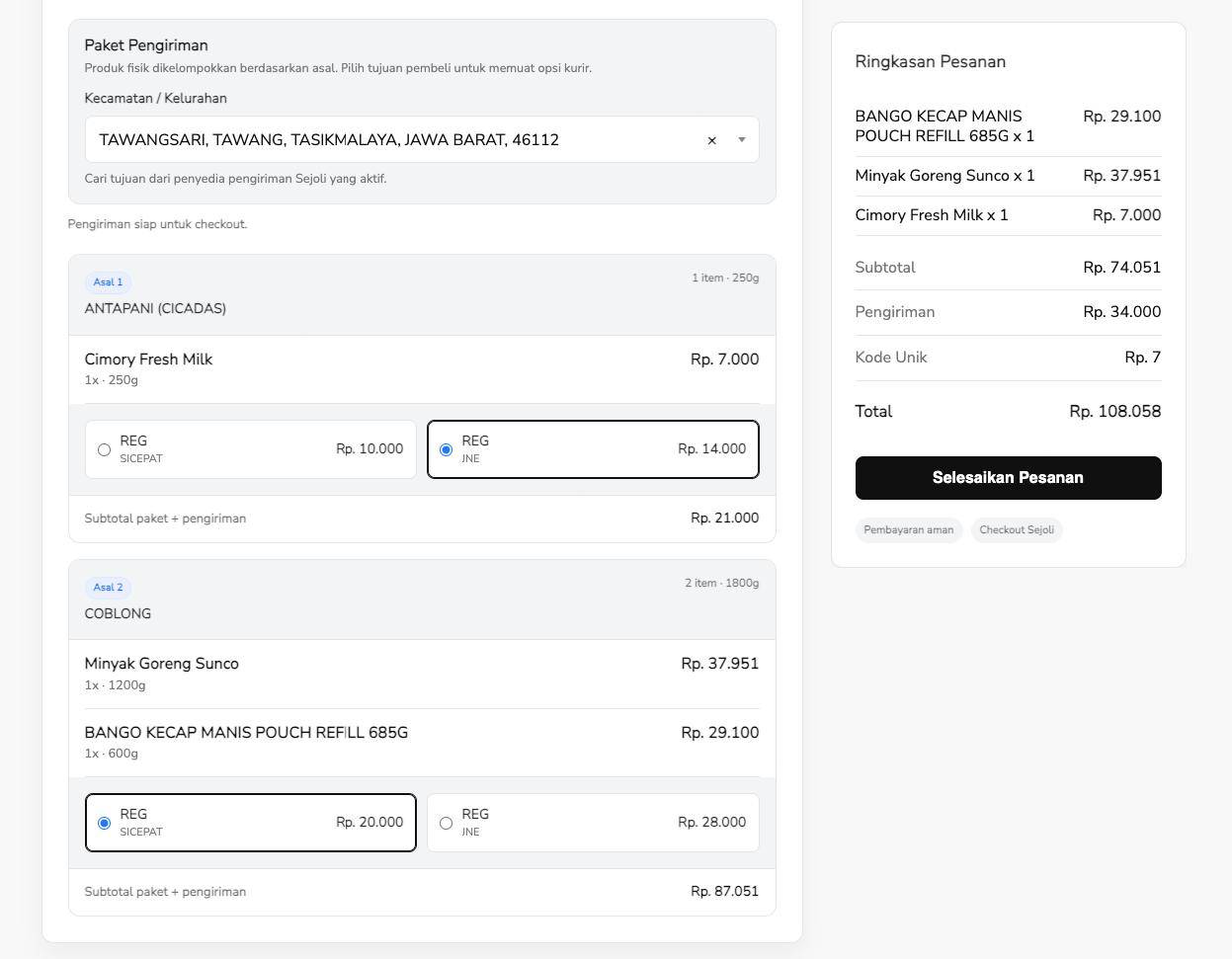1232x959 pixels.
Task: Select SICEPAT REG Rp. 10.000 for Cimory Fresh Milk
Action: coord(251,449)
